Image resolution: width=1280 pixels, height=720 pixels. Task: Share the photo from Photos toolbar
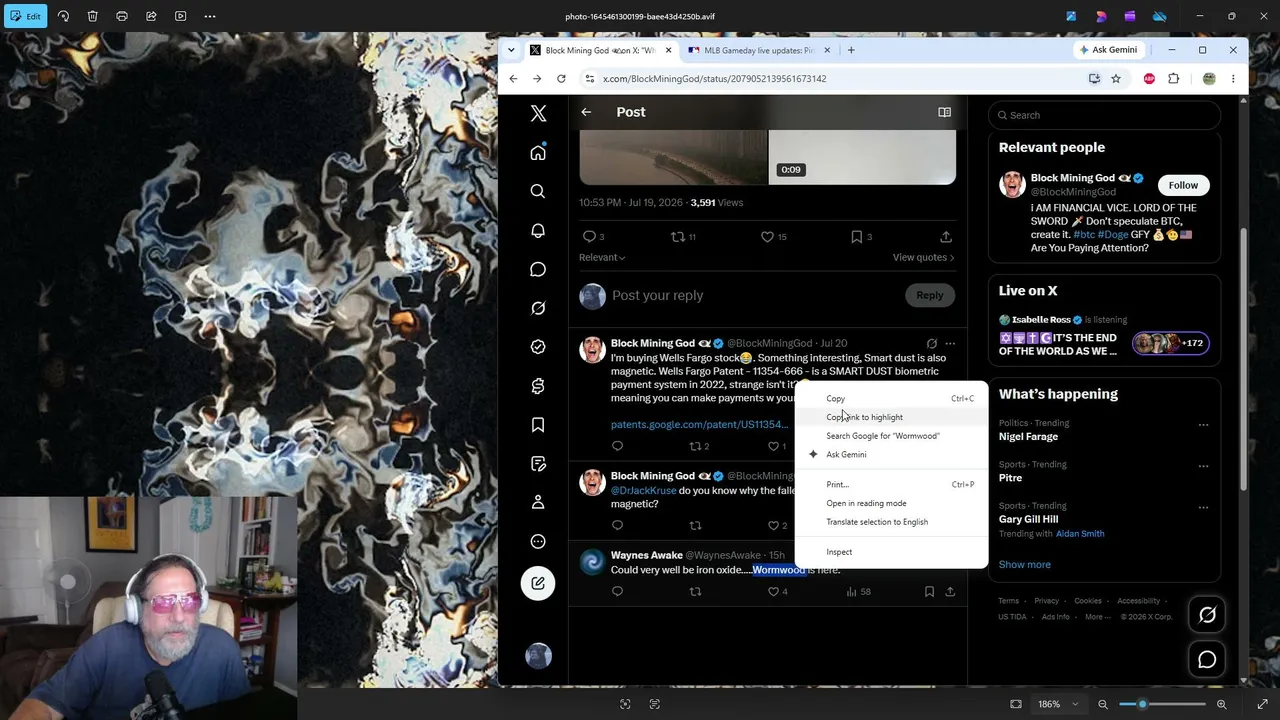(151, 16)
